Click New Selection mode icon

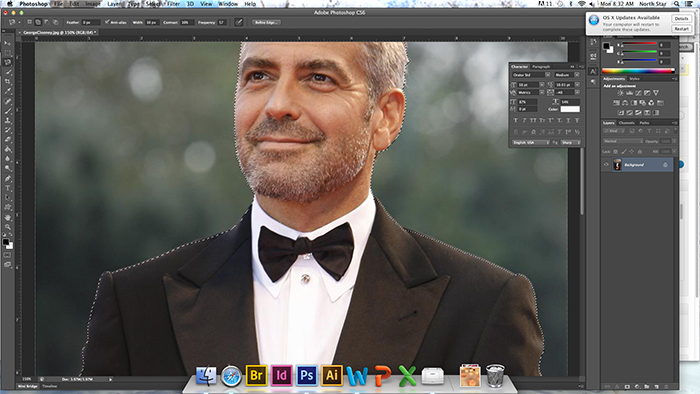[29, 22]
